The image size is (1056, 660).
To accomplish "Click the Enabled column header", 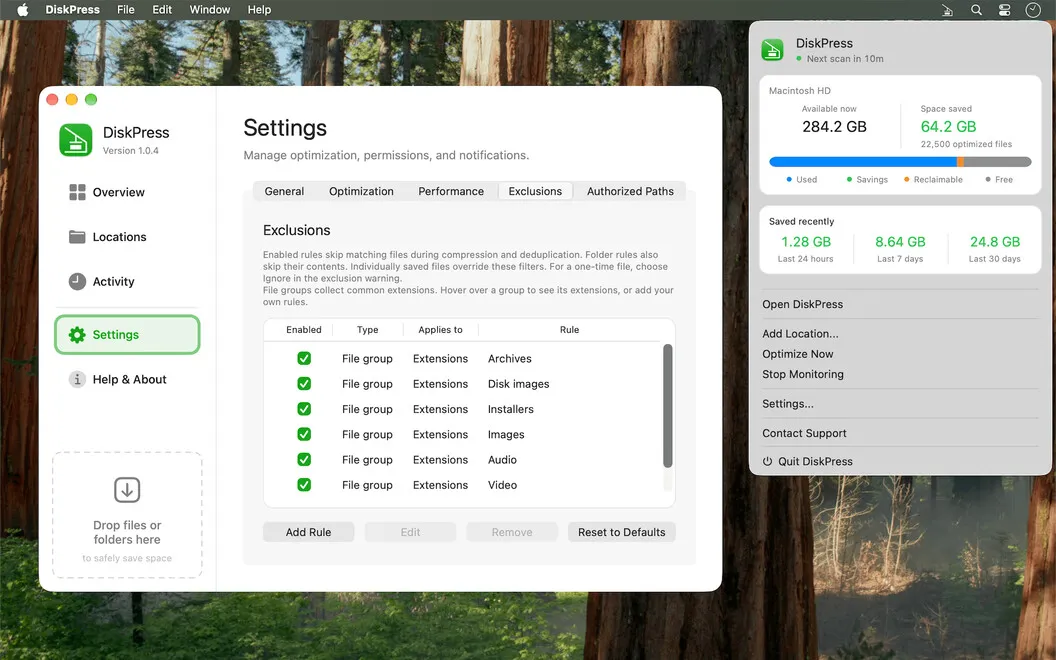I will 304,330.
